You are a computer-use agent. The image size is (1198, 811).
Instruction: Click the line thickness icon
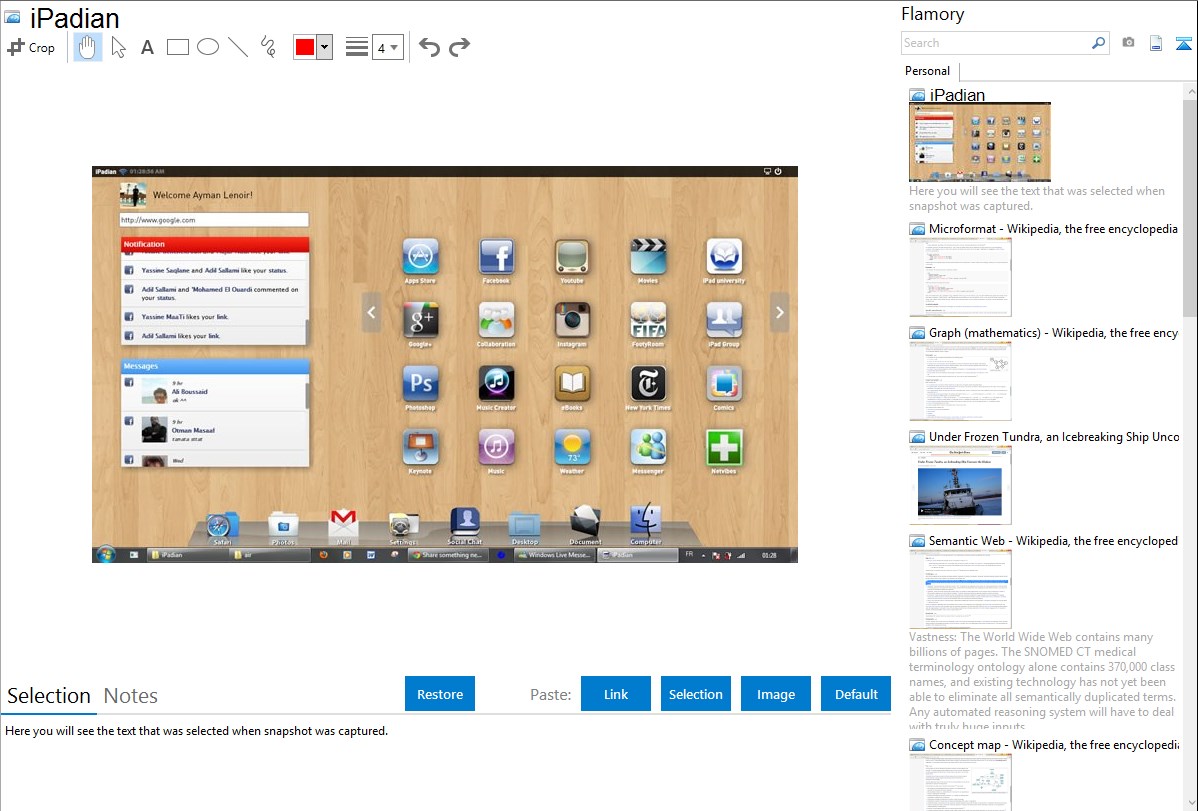pyautogui.click(x=356, y=47)
